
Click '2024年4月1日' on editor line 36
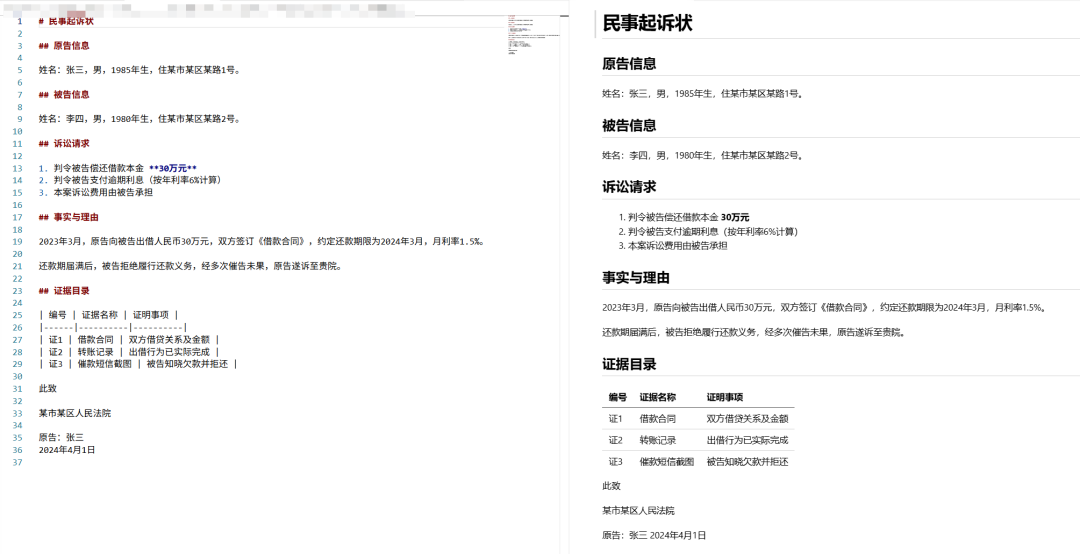67,450
